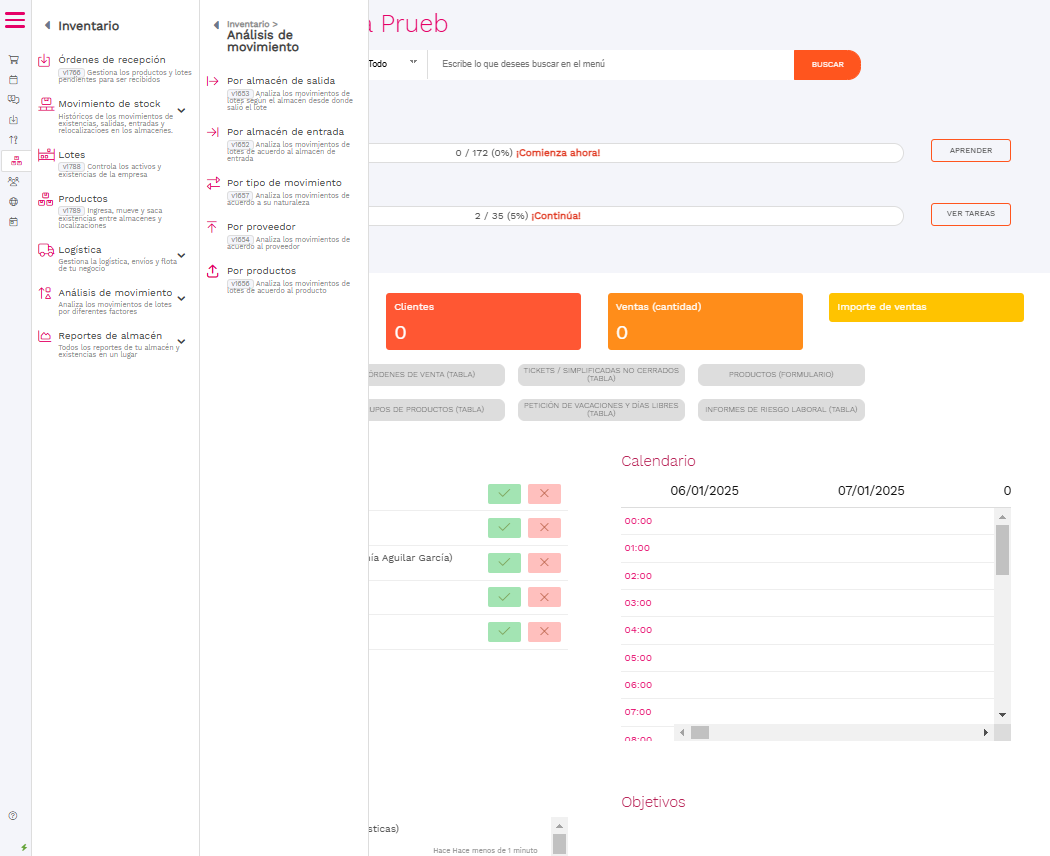This screenshot has width=1050, height=856.
Task: Open the globe icon in sidebar
Action: [14, 201]
